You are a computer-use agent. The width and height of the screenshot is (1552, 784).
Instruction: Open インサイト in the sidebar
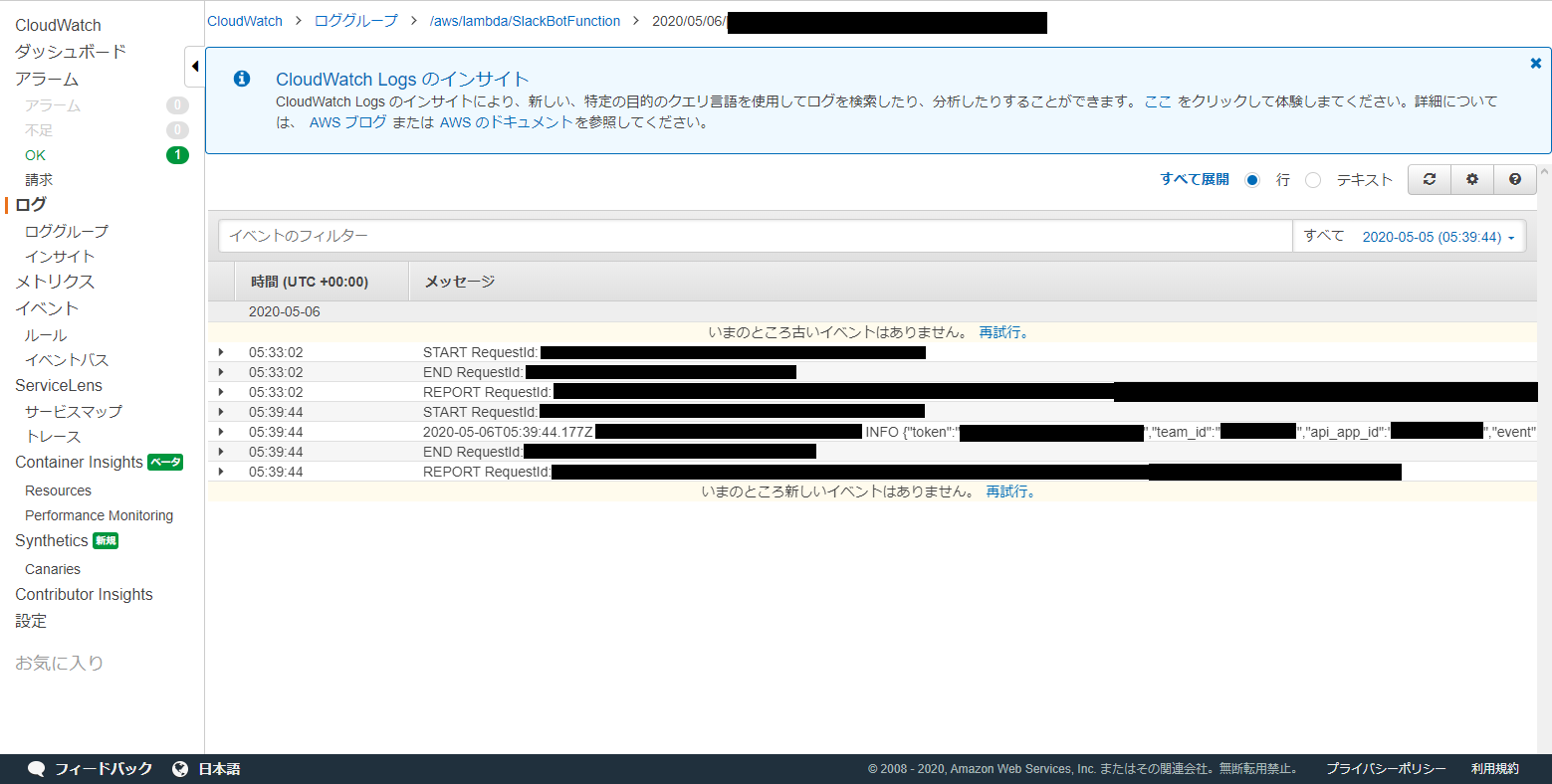point(60,257)
